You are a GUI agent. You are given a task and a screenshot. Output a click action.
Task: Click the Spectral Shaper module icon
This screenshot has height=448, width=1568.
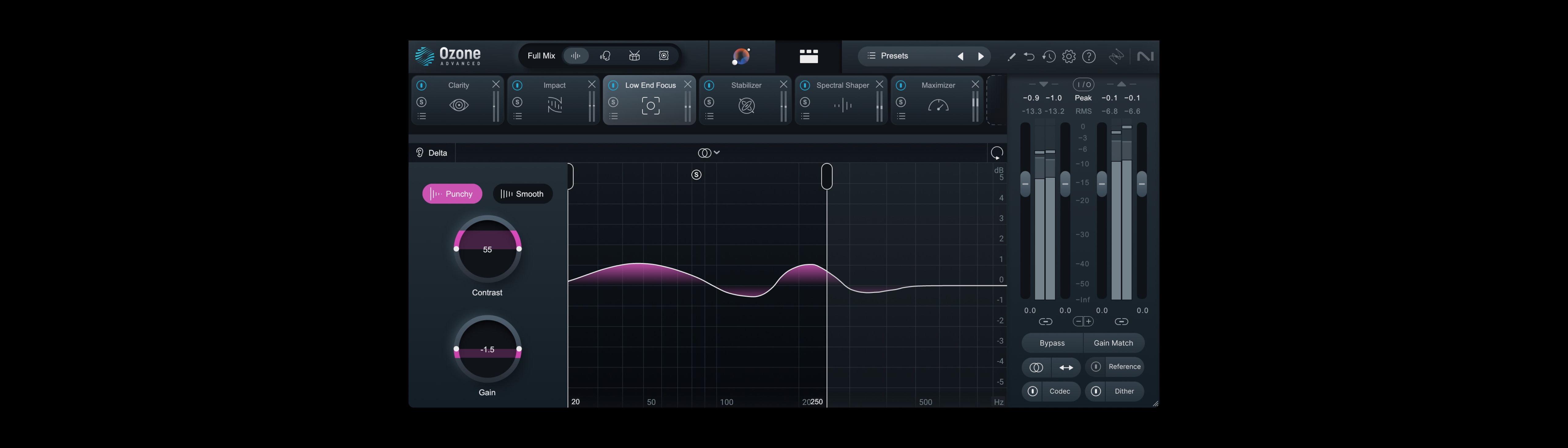[842, 106]
